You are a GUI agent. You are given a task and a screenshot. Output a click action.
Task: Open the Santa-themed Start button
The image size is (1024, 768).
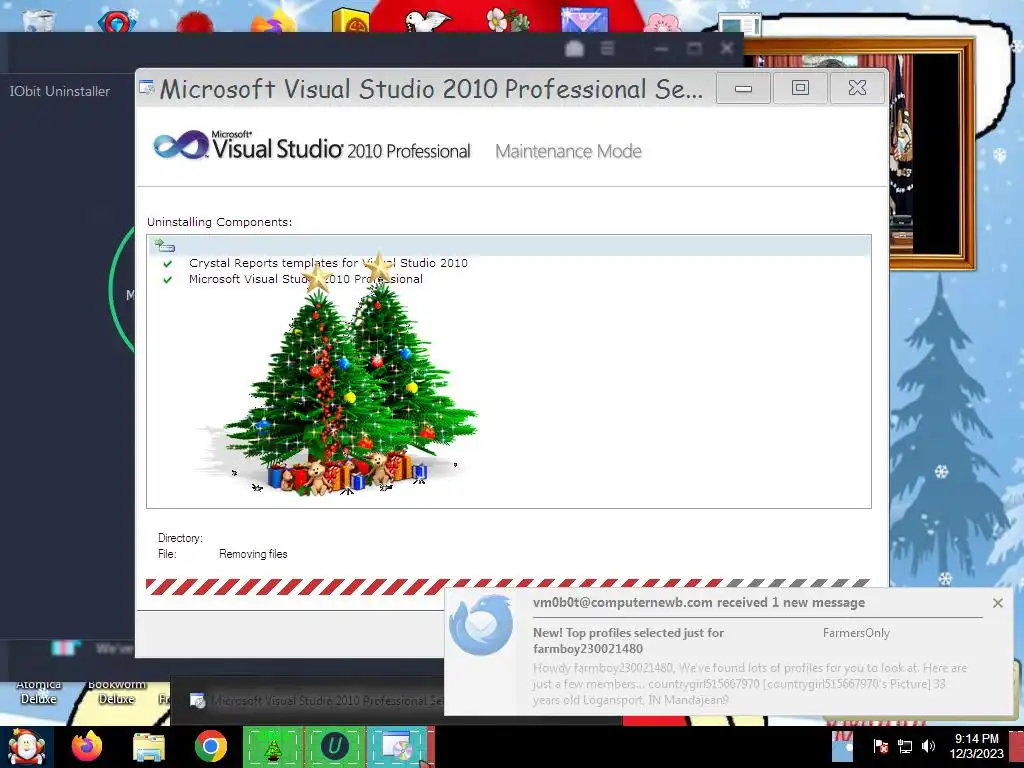(27, 747)
